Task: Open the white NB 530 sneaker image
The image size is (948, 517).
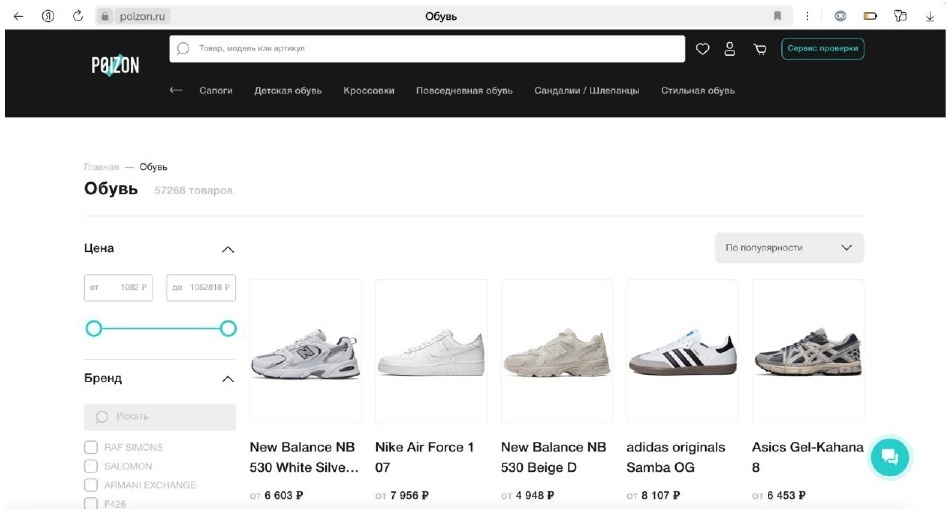Action: [305, 351]
